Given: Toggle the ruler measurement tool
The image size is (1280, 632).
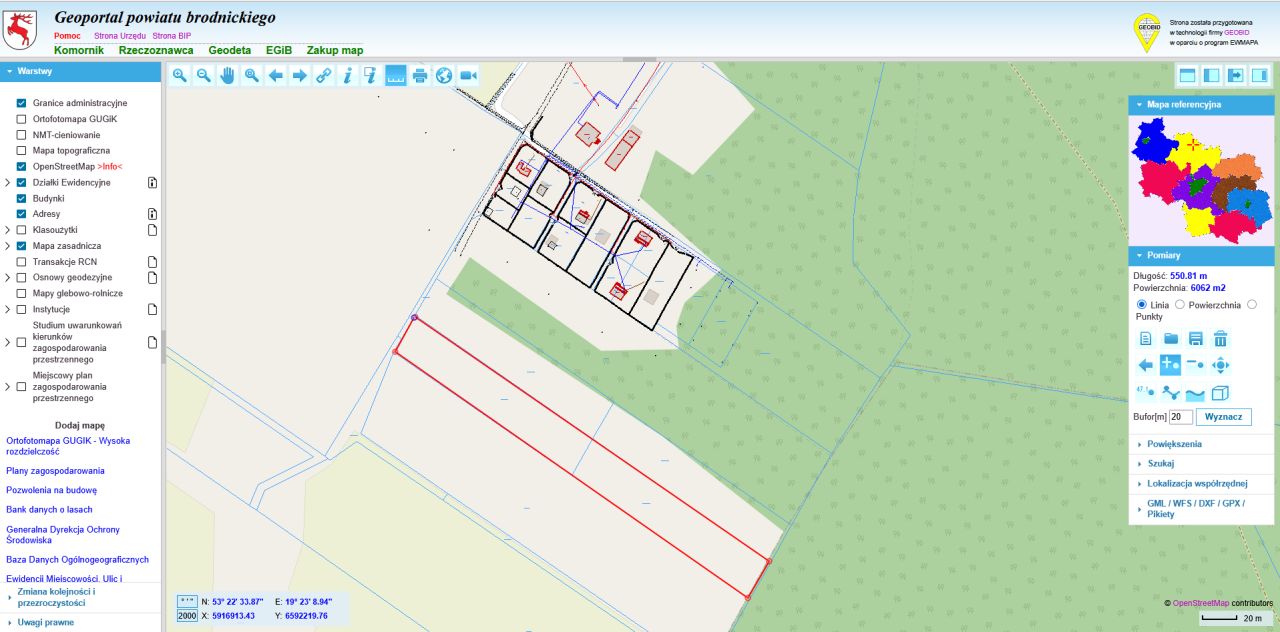Looking at the screenshot, I should click(x=396, y=75).
